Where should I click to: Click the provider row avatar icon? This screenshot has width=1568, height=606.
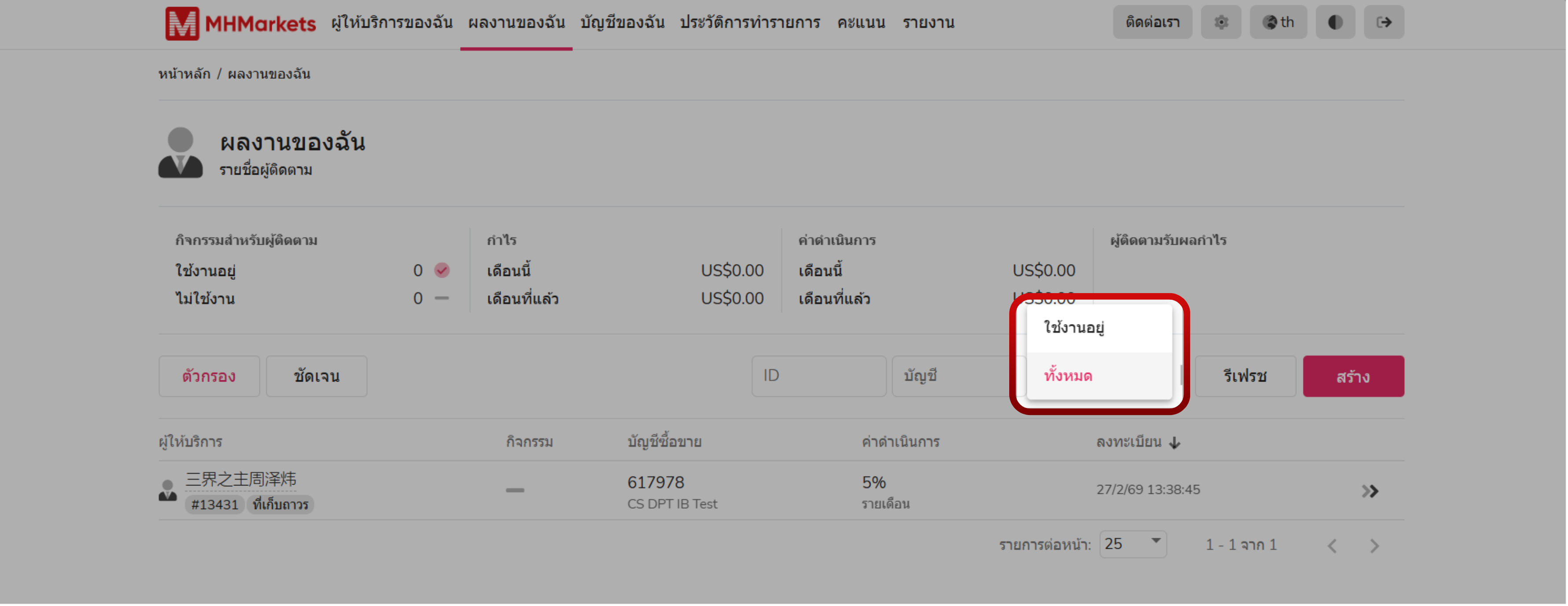tap(167, 490)
